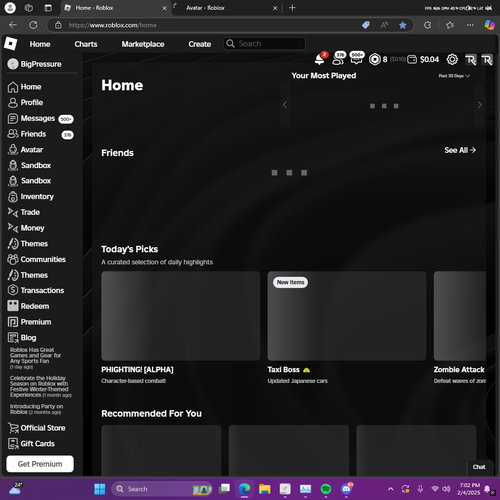Click the Inventory backpack icon in the sidebar
500x500 pixels.
click(x=13, y=197)
